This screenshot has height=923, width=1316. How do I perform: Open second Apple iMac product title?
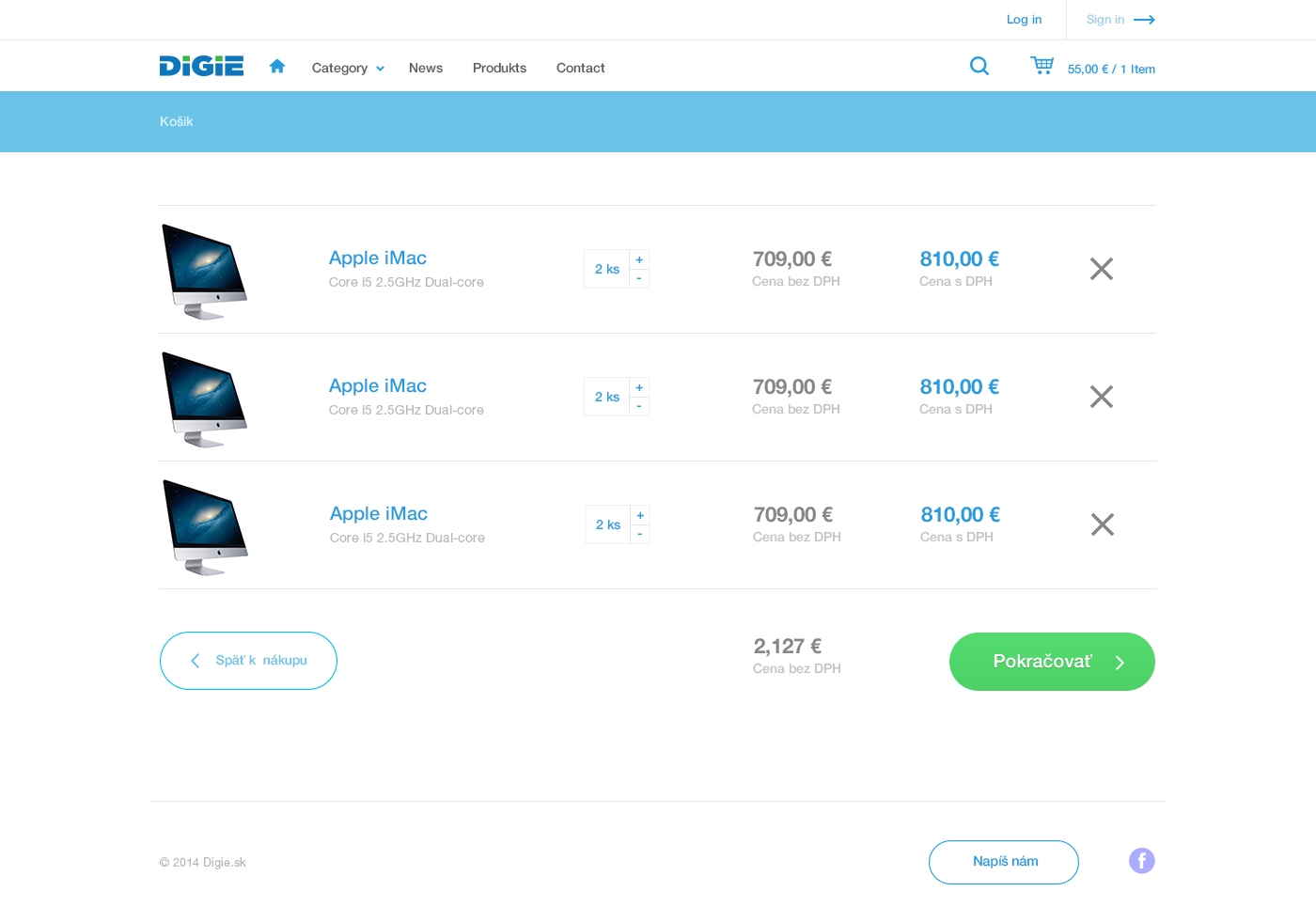[378, 385]
